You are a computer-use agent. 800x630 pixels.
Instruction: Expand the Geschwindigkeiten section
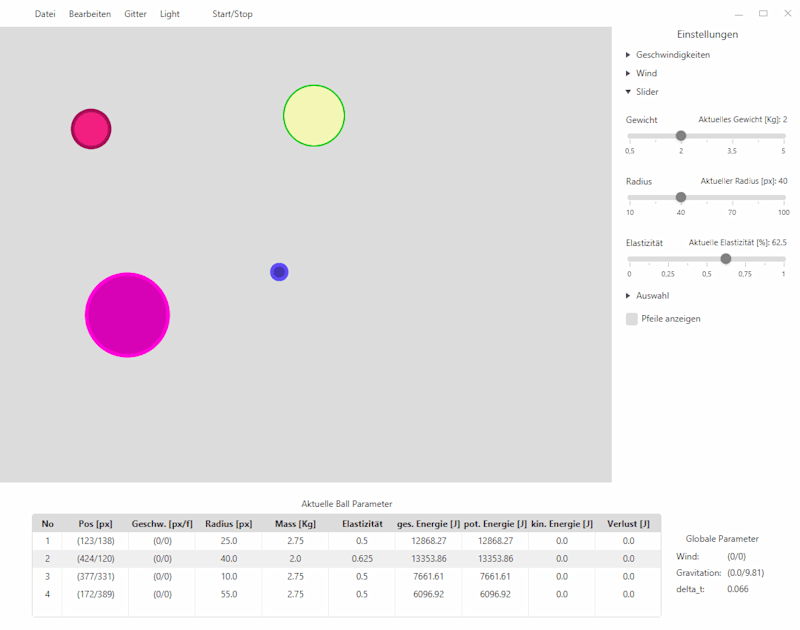tap(668, 55)
